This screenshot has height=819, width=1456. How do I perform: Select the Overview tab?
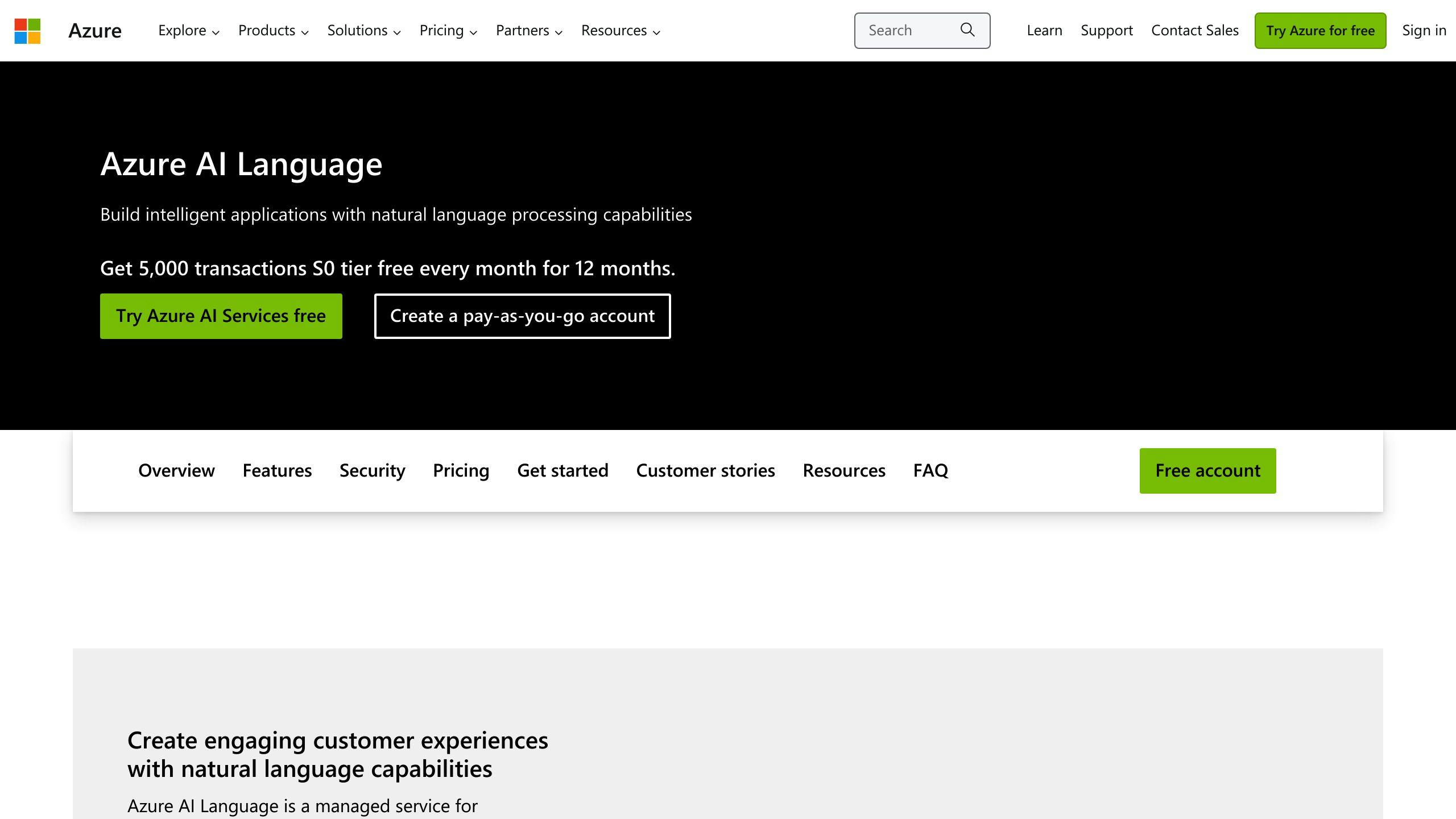(176, 471)
